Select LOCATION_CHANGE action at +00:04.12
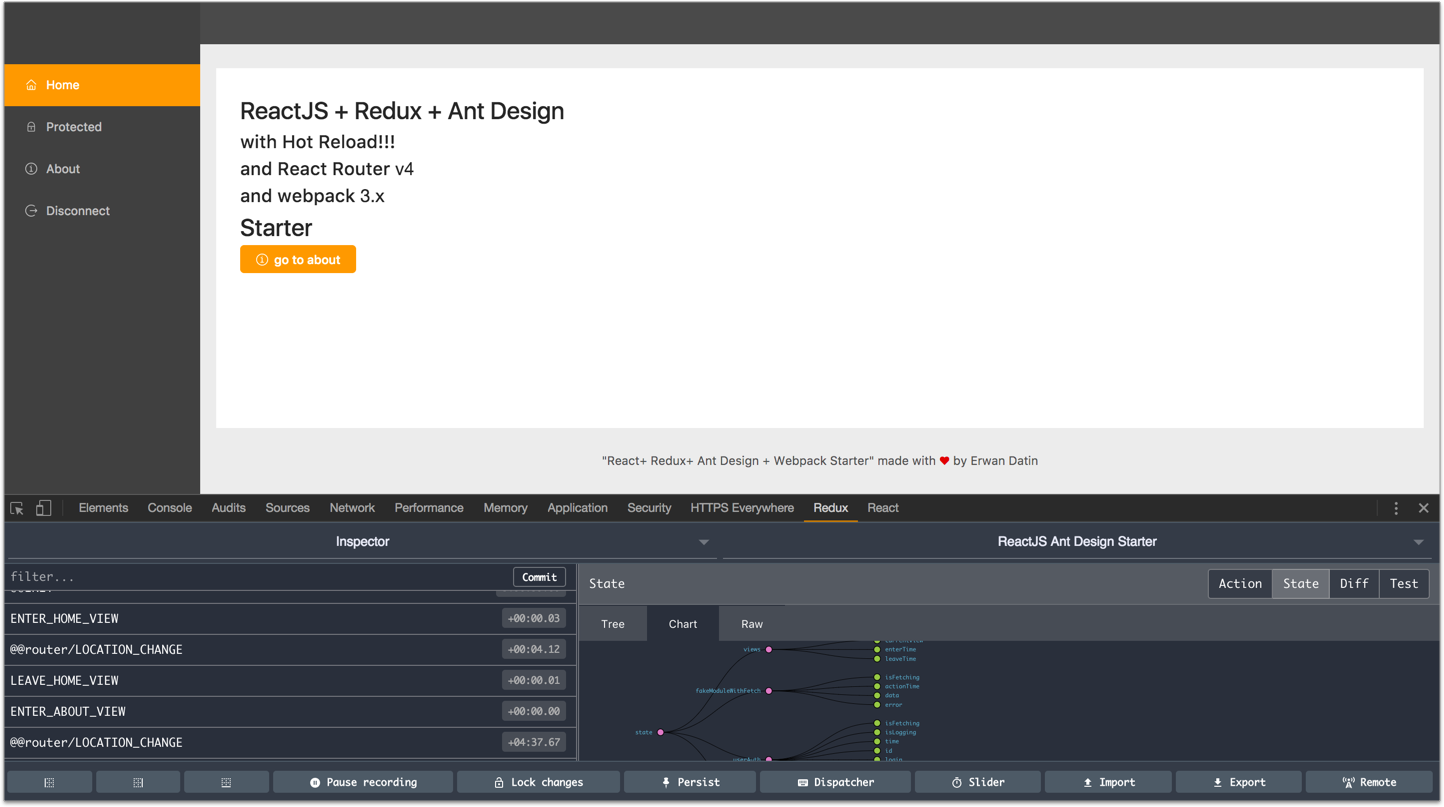1444x807 pixels. (290, 650)
